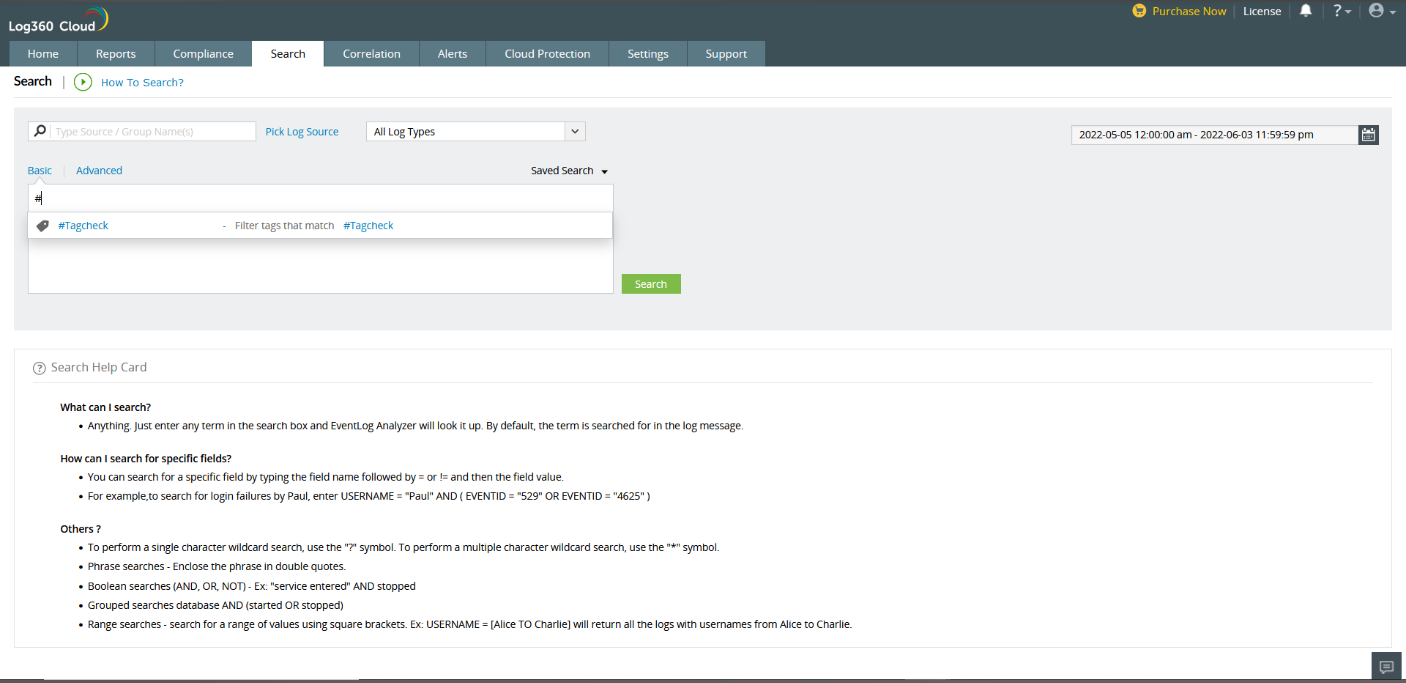Open the notifications bell icon
Viewport: 1406px width, 683px height.
pos(1307,11)
